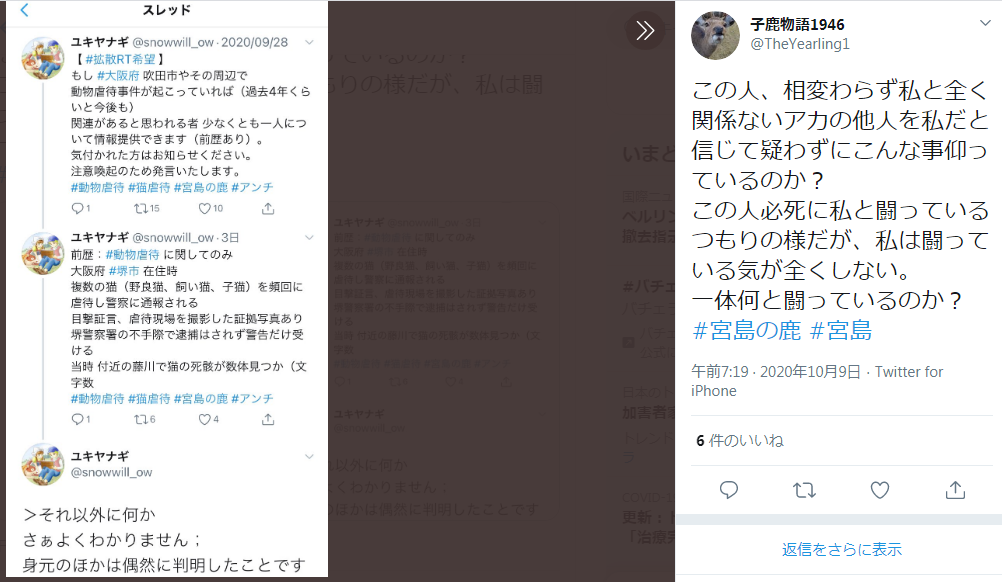Collapse the panel with double-chevron button
1002x582 pixels.
pyautogui.click(x=645, y=30)
